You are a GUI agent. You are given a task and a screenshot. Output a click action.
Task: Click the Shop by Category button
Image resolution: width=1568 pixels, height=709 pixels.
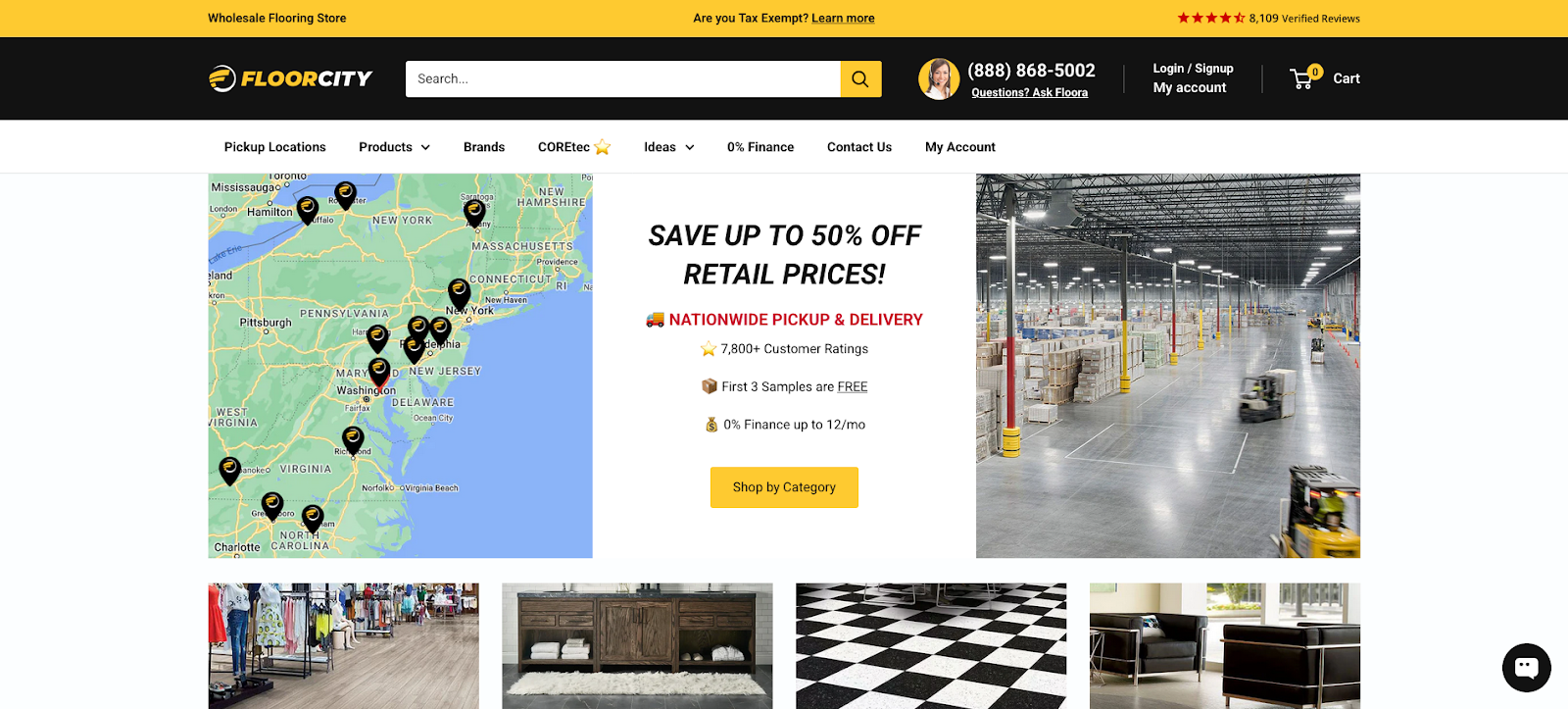point(784,487)
